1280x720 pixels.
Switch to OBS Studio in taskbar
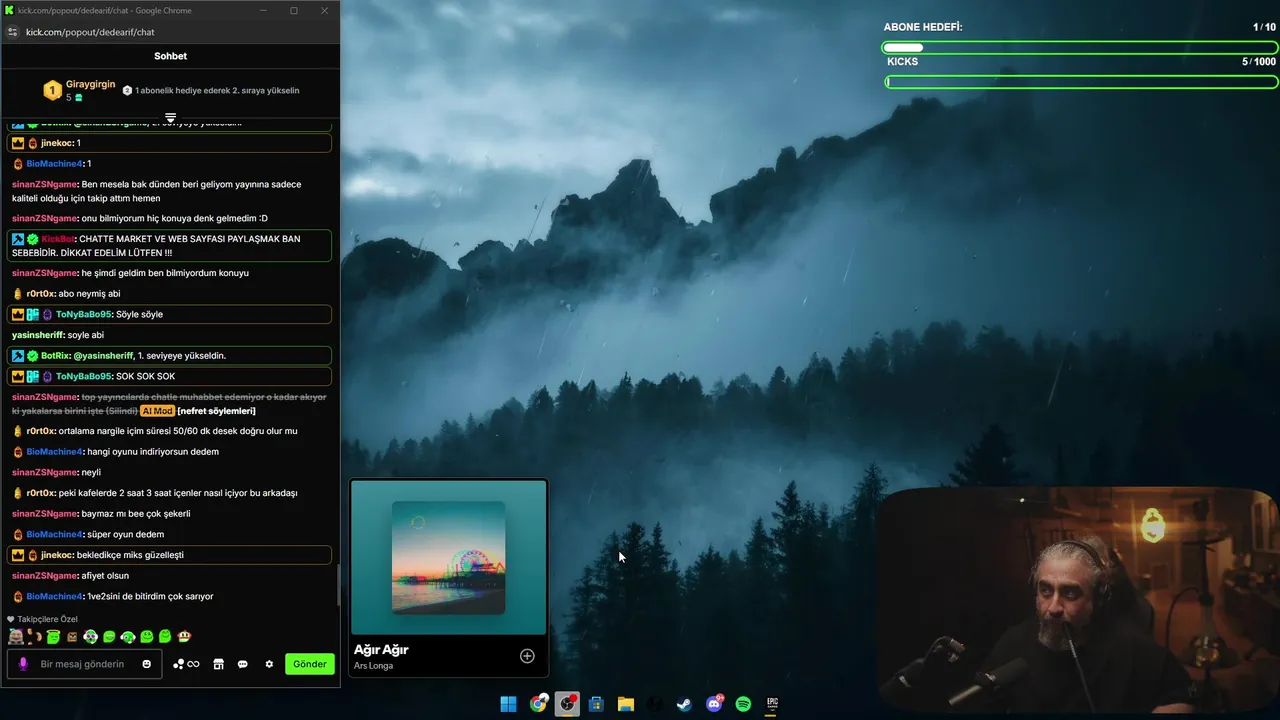click(x=567, y=704)
